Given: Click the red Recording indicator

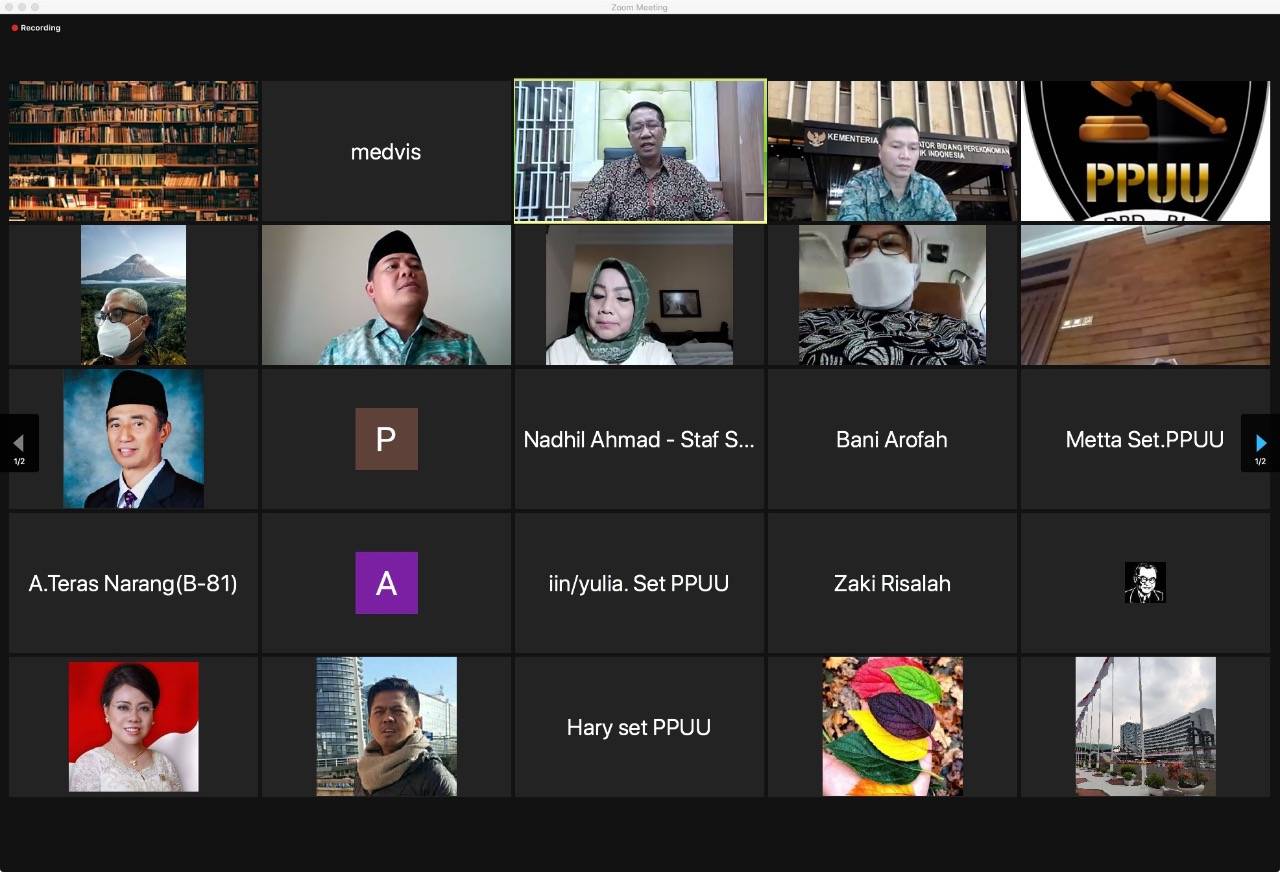Looking at the screenshot, I should 36,28.
